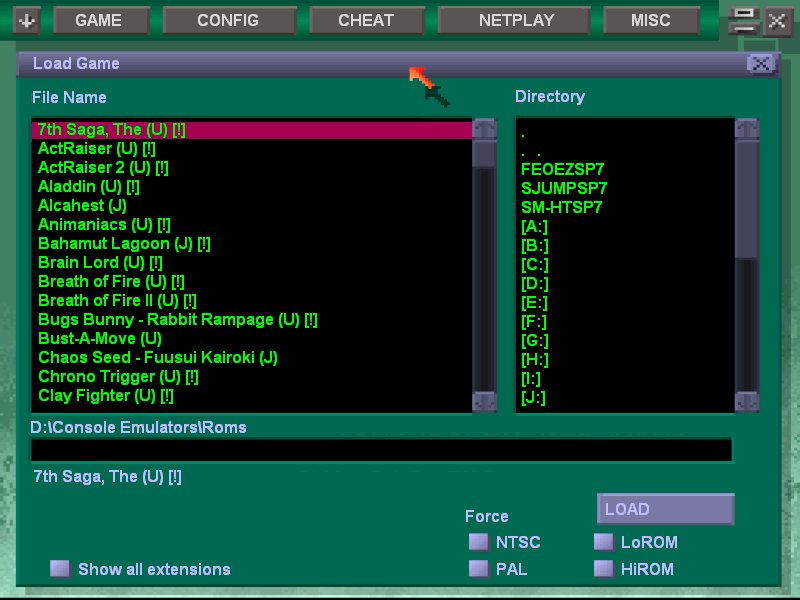Select Brain Lord (U) [!] ROM

(252, 263)
